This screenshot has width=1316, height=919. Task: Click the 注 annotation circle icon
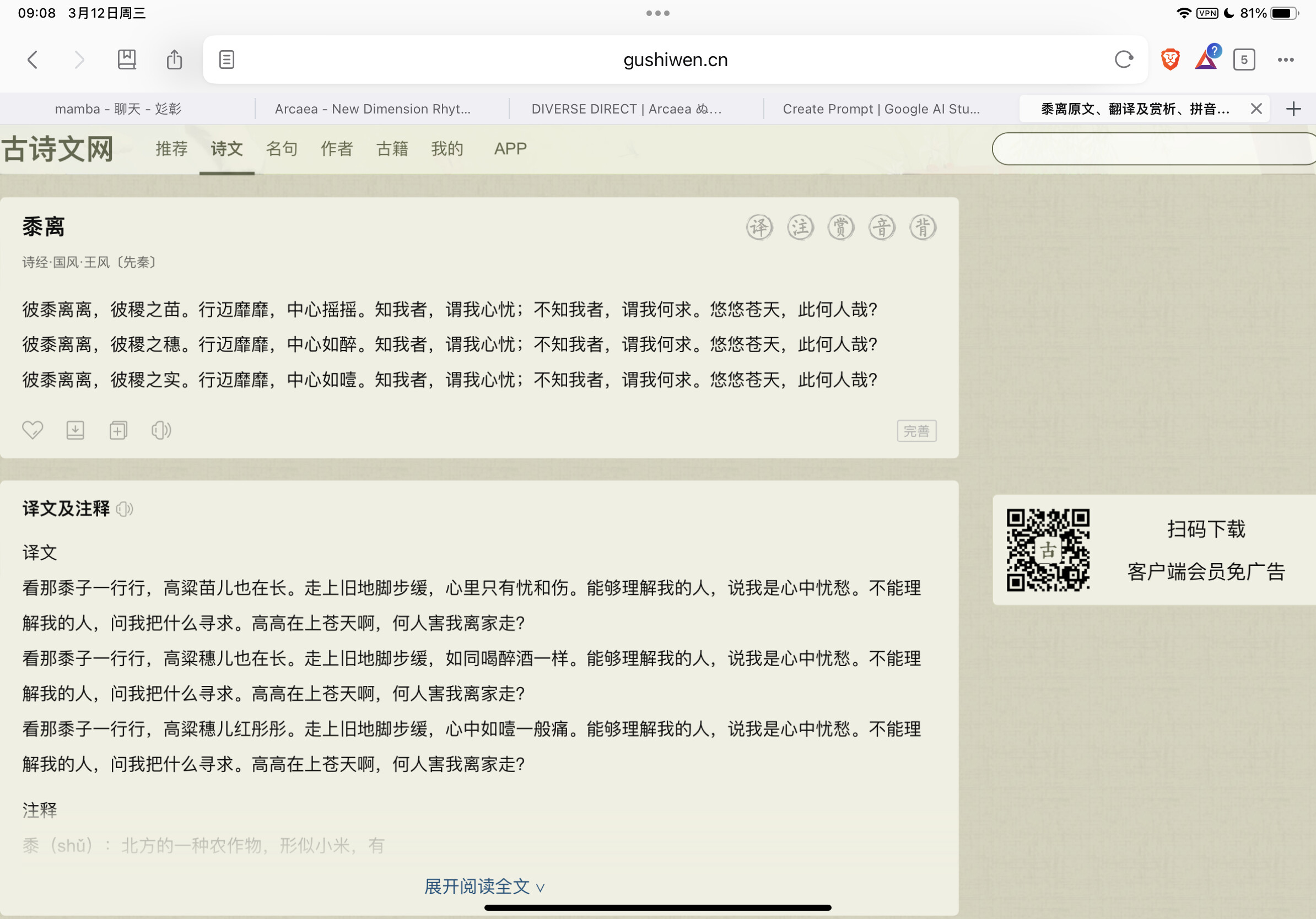tap(800, 228)
